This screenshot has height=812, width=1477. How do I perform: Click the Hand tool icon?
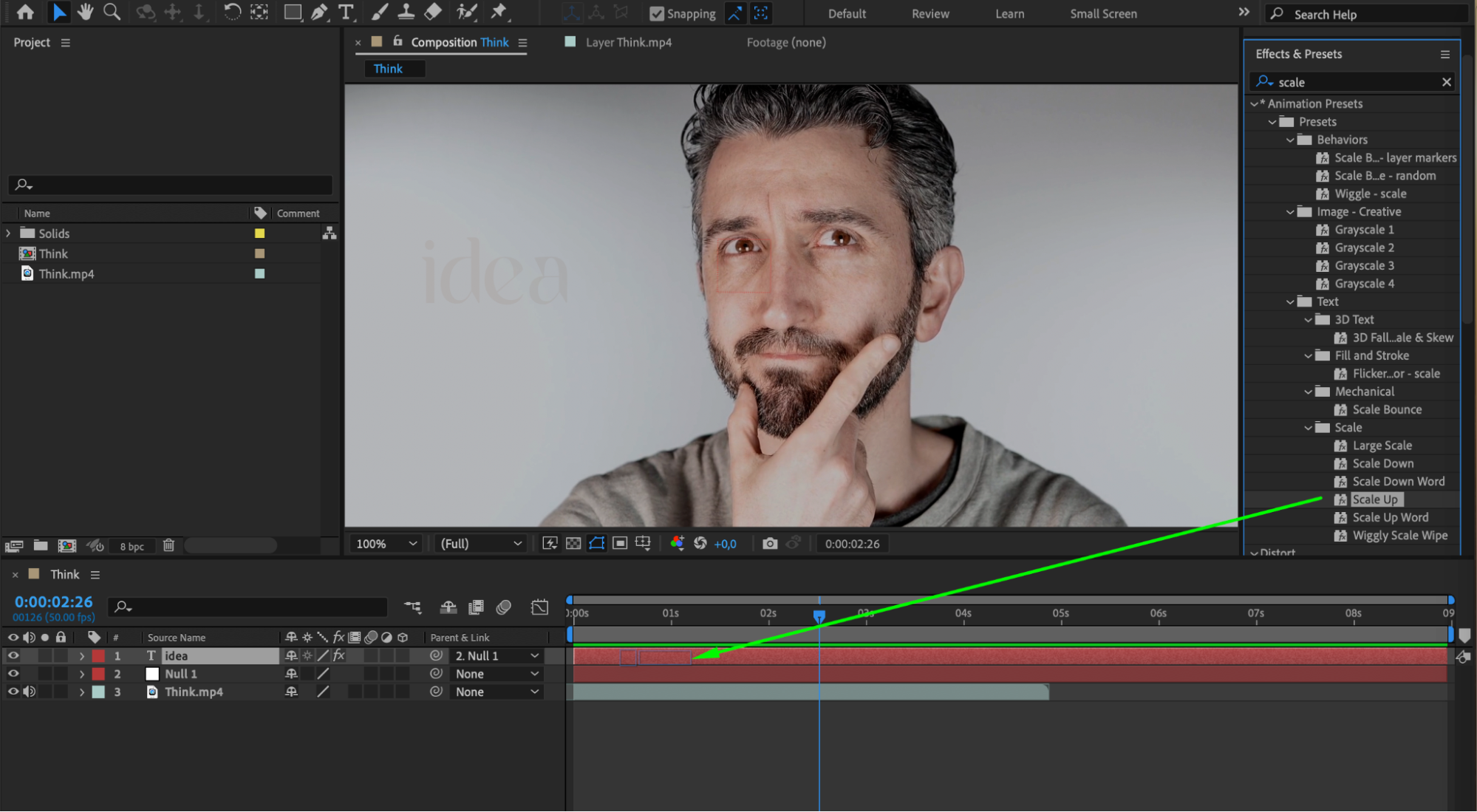[86, 12]
